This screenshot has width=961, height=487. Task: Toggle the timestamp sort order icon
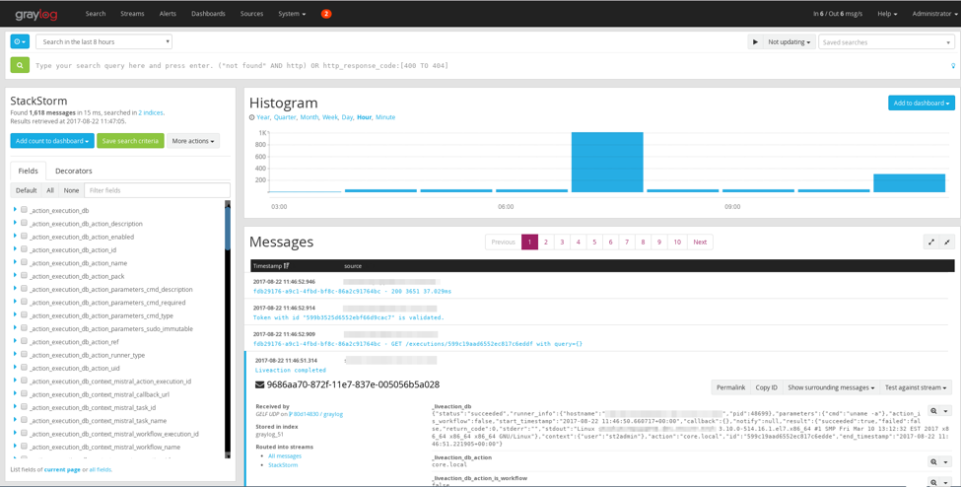point(286,266)
